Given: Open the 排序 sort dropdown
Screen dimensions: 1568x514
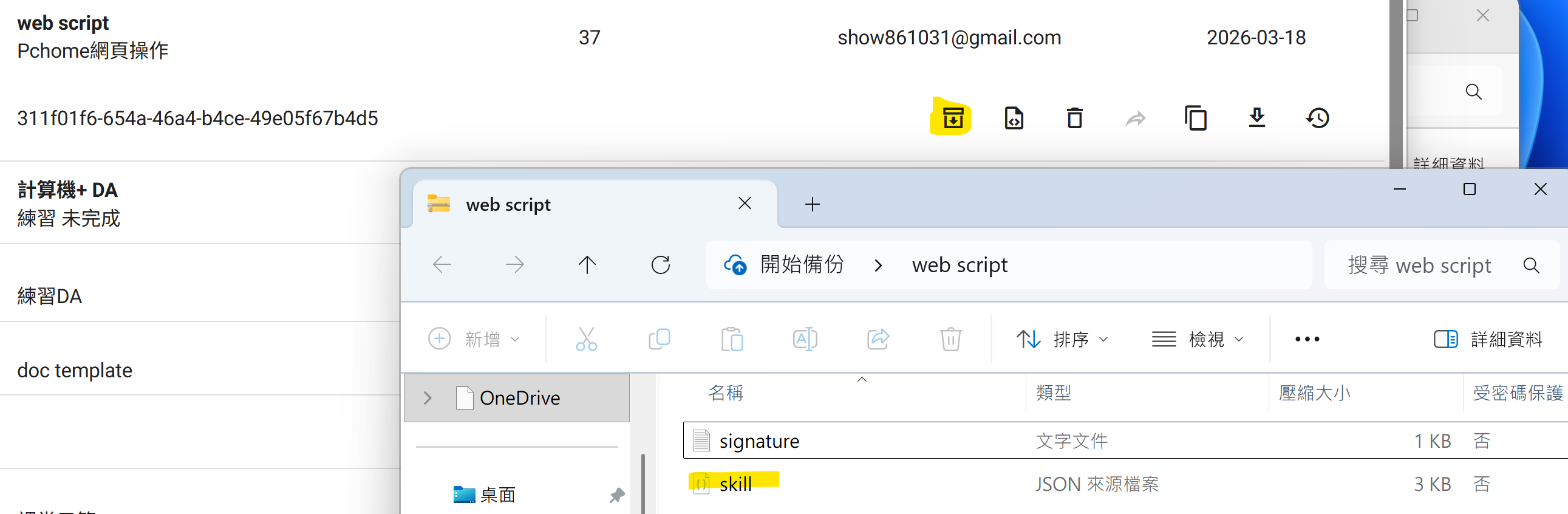Looking at the screenshot, I should pyautogui.click(x=1062, y=339).
